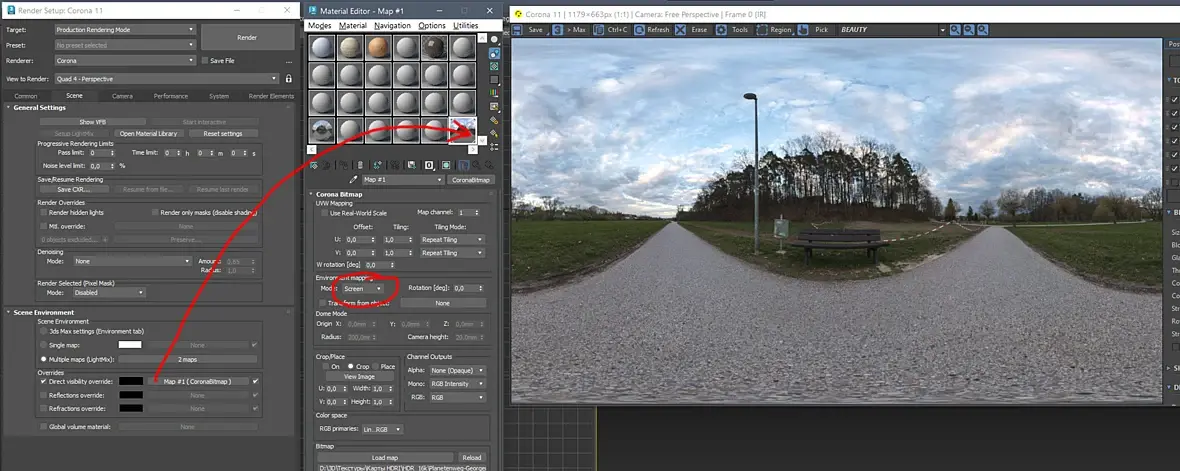Enable Mtl. override checkbox
The height and width of the screenshot is (471, 1180).
[x=44, y=226]
